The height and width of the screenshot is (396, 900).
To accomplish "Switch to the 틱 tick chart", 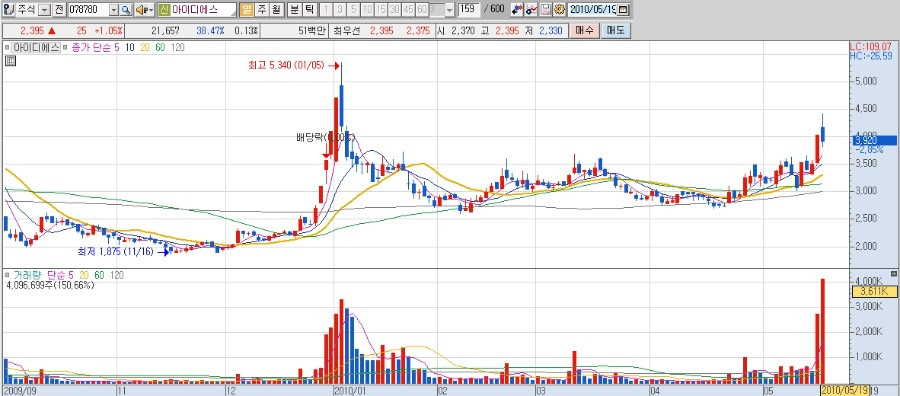I will point(309,10).
